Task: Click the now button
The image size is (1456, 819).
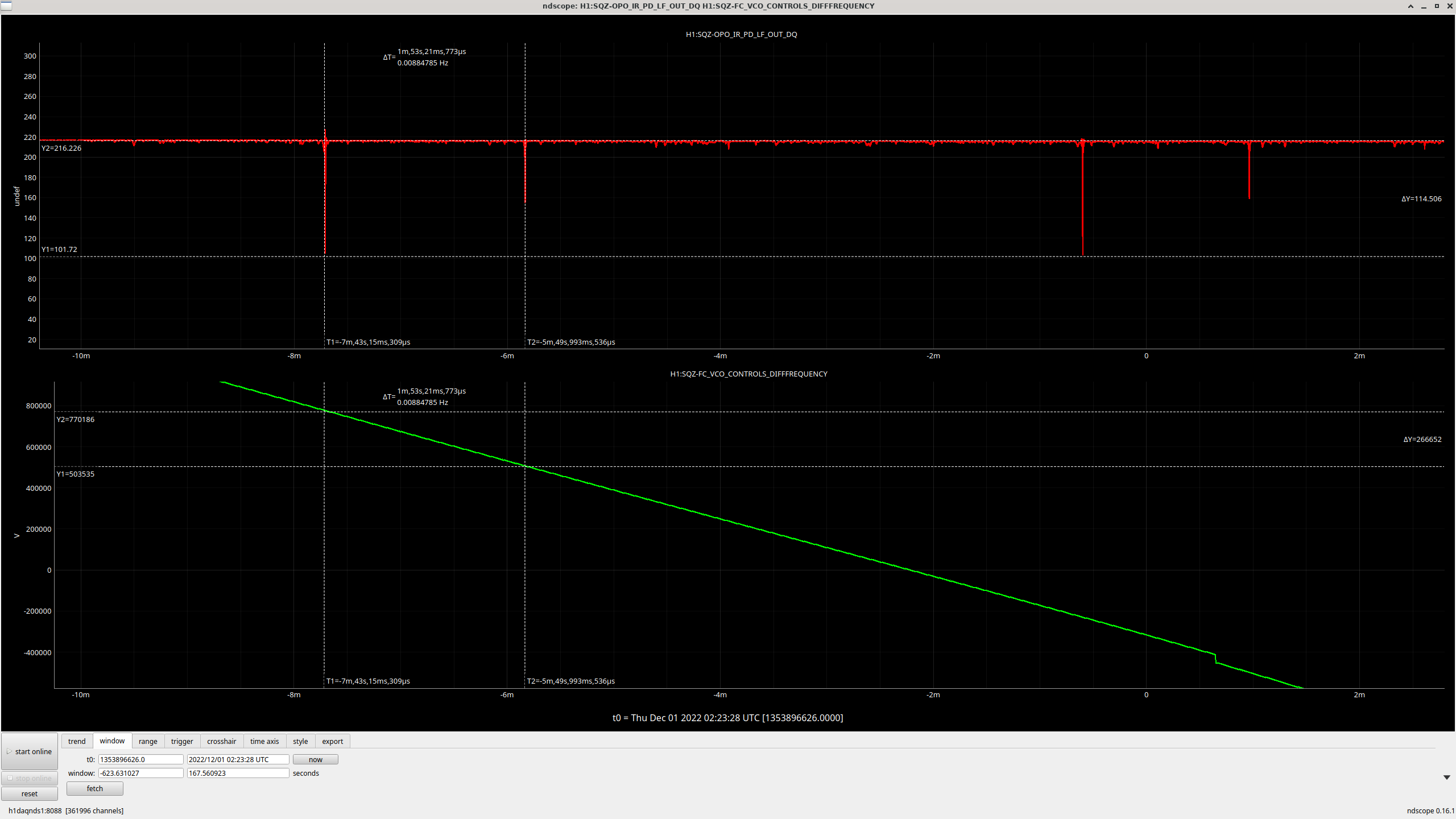Action: [x=315, y=759]
